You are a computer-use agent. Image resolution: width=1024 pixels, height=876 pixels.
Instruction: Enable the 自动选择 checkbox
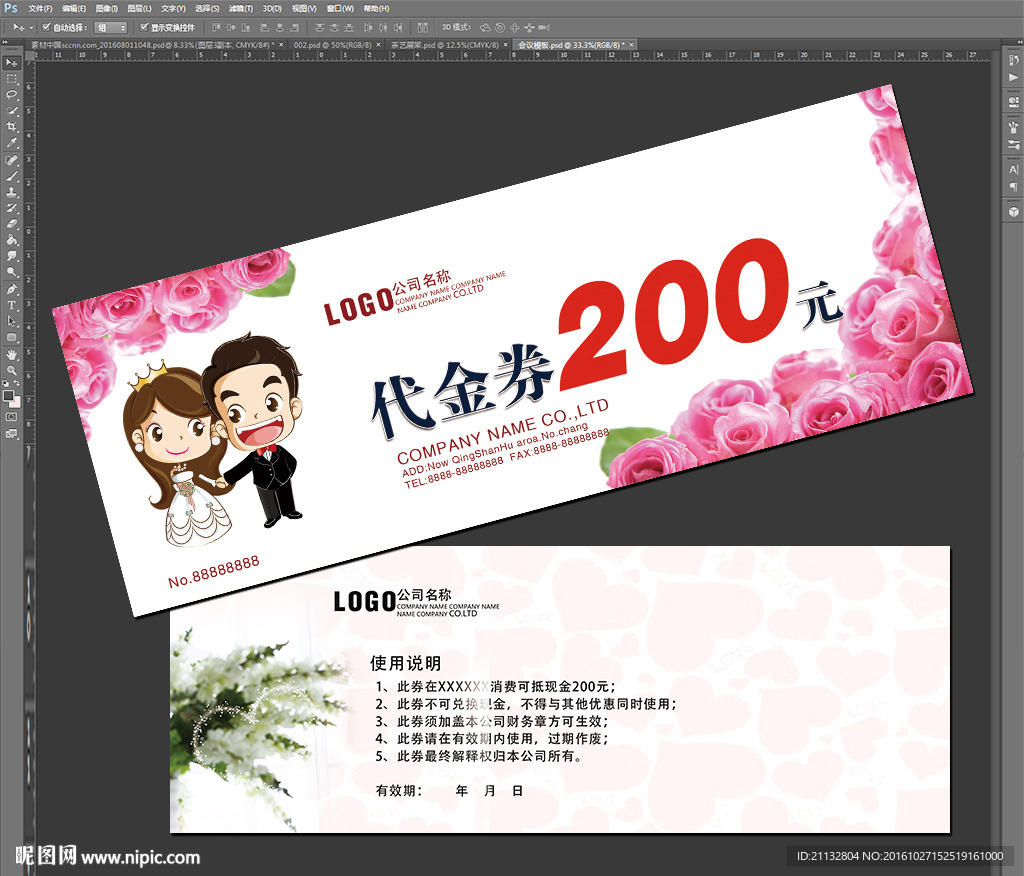[45, 27]
